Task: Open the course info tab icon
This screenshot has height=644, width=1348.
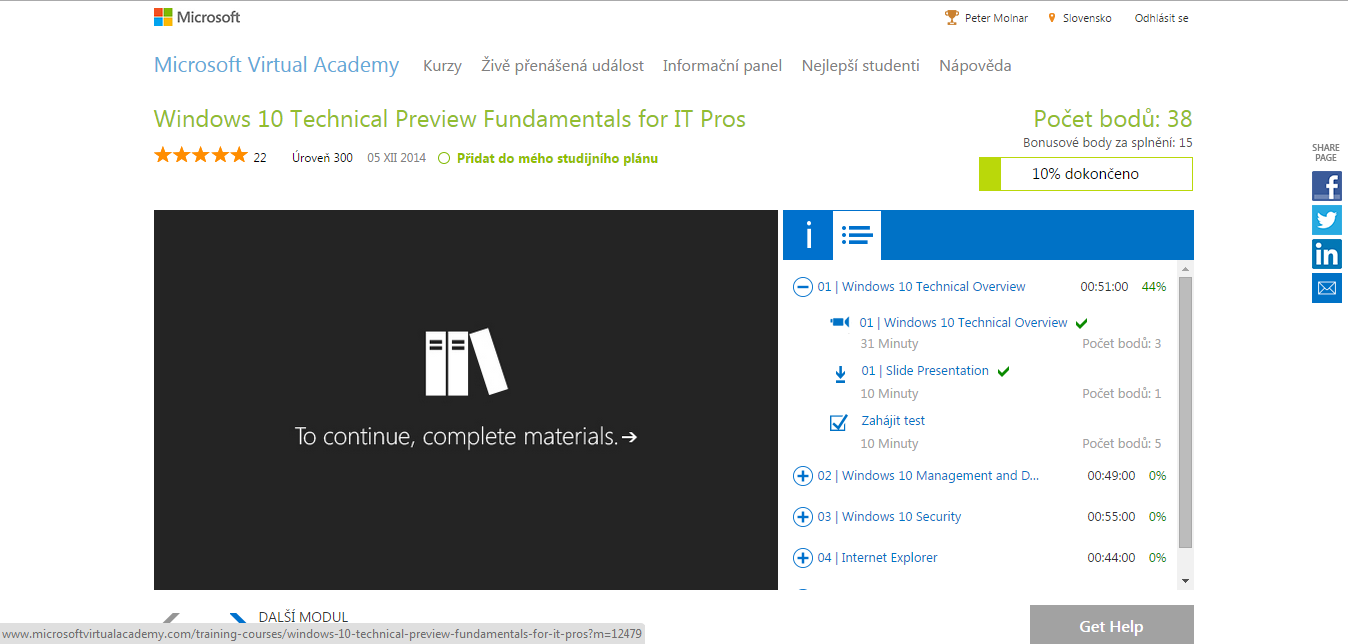Action: [808, 235]
